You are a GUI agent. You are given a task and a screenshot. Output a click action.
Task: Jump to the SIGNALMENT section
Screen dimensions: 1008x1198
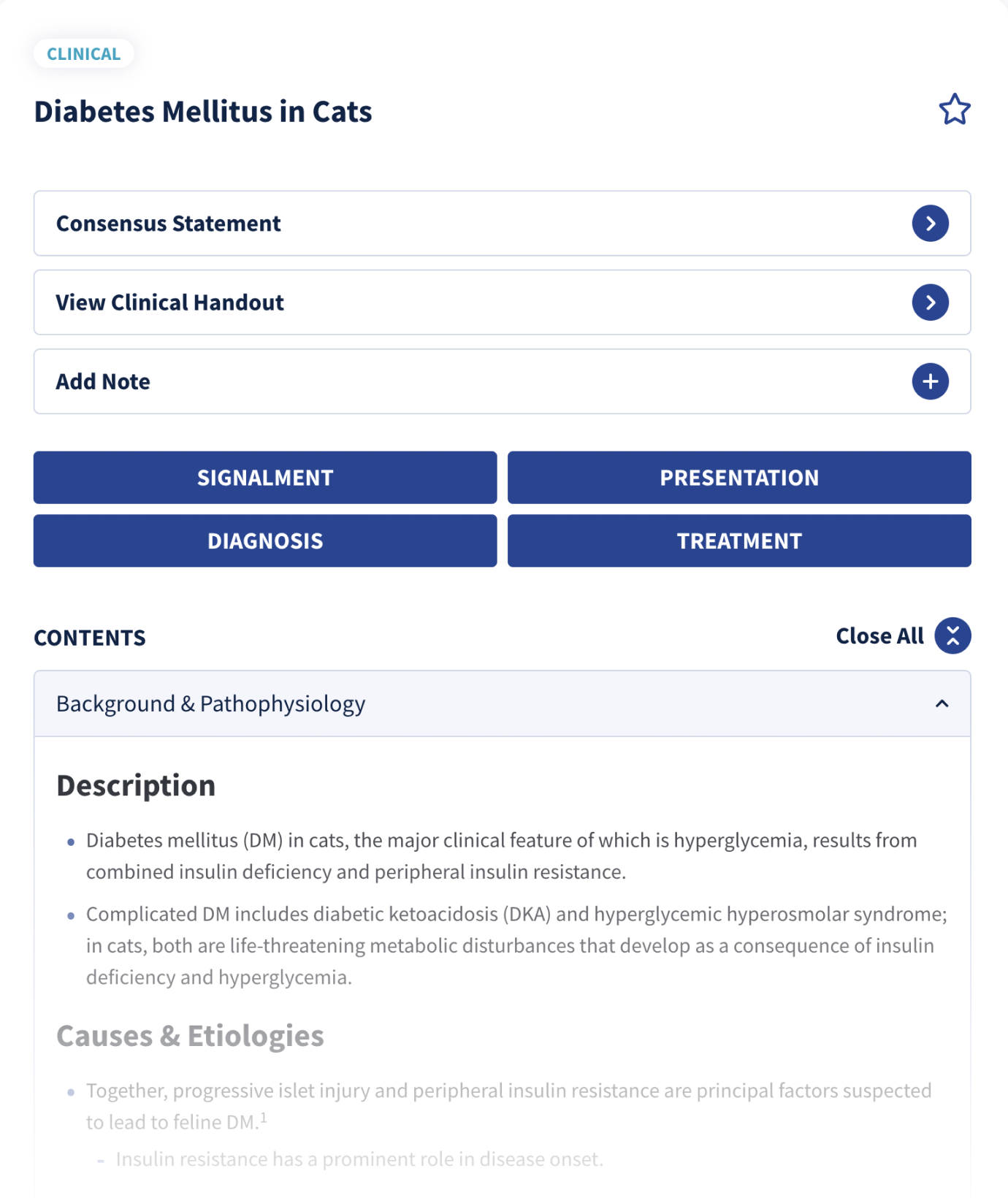[265, 478]
